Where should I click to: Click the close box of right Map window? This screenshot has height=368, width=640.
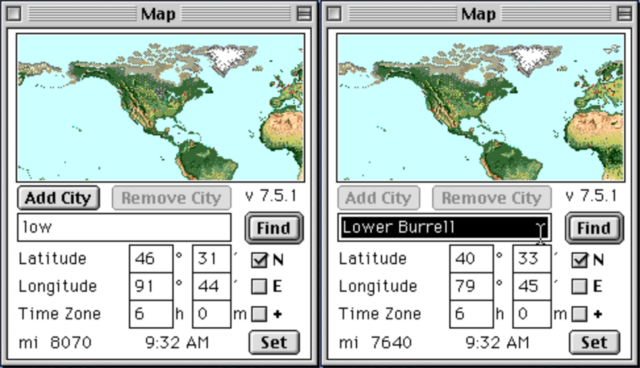pyautogui.click(x=334, y=13)
